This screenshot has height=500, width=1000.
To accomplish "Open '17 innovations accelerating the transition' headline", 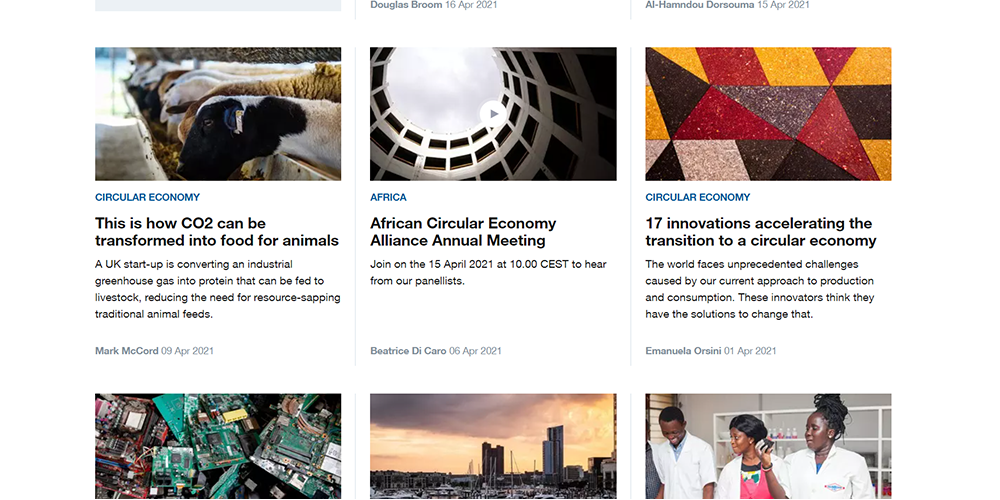I will click(761, 232).
